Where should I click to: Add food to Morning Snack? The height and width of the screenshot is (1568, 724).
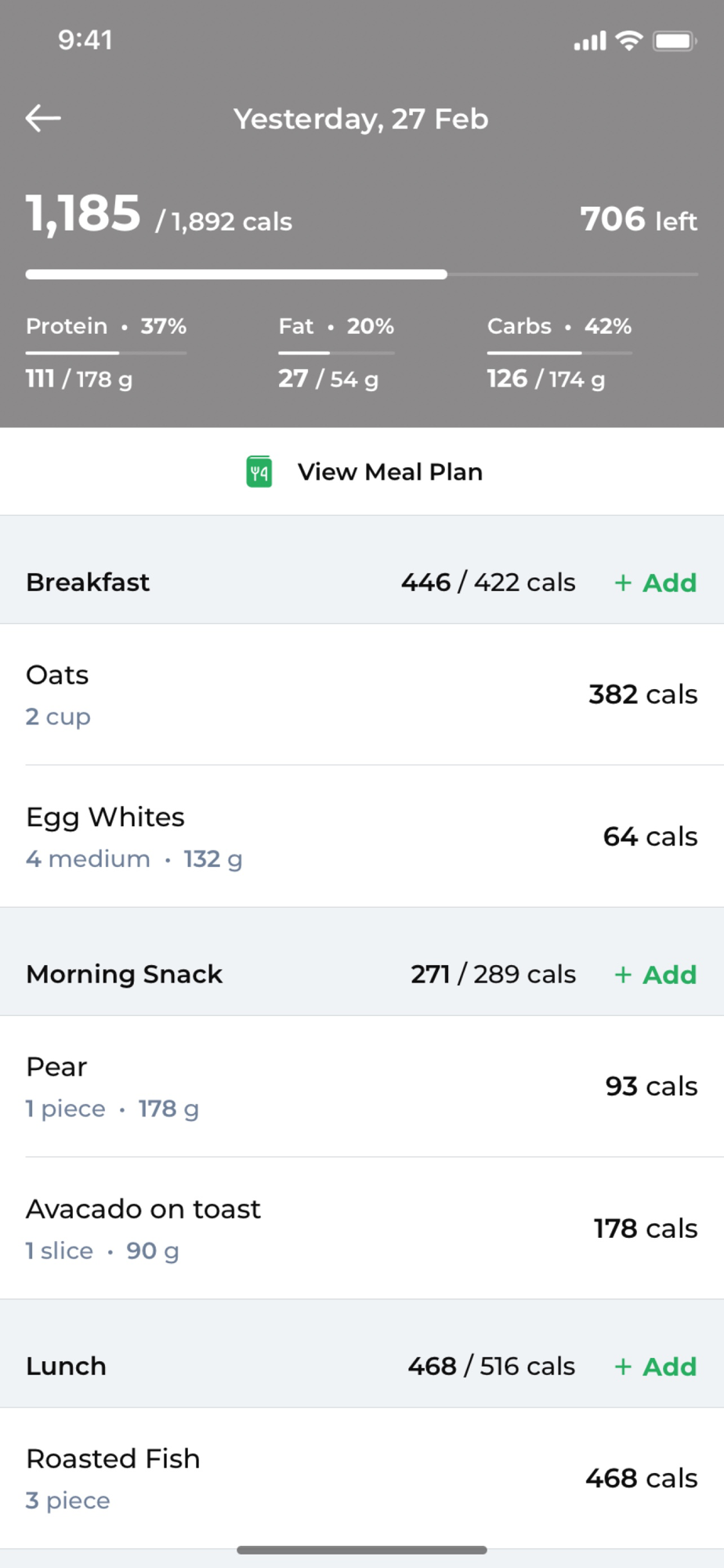[655, 975]
